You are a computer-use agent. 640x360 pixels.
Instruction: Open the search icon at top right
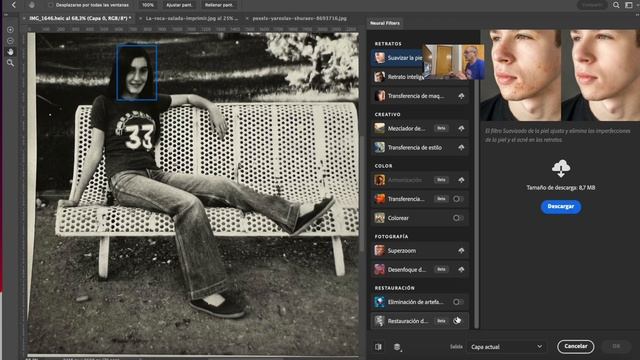(x=616, y=5)
